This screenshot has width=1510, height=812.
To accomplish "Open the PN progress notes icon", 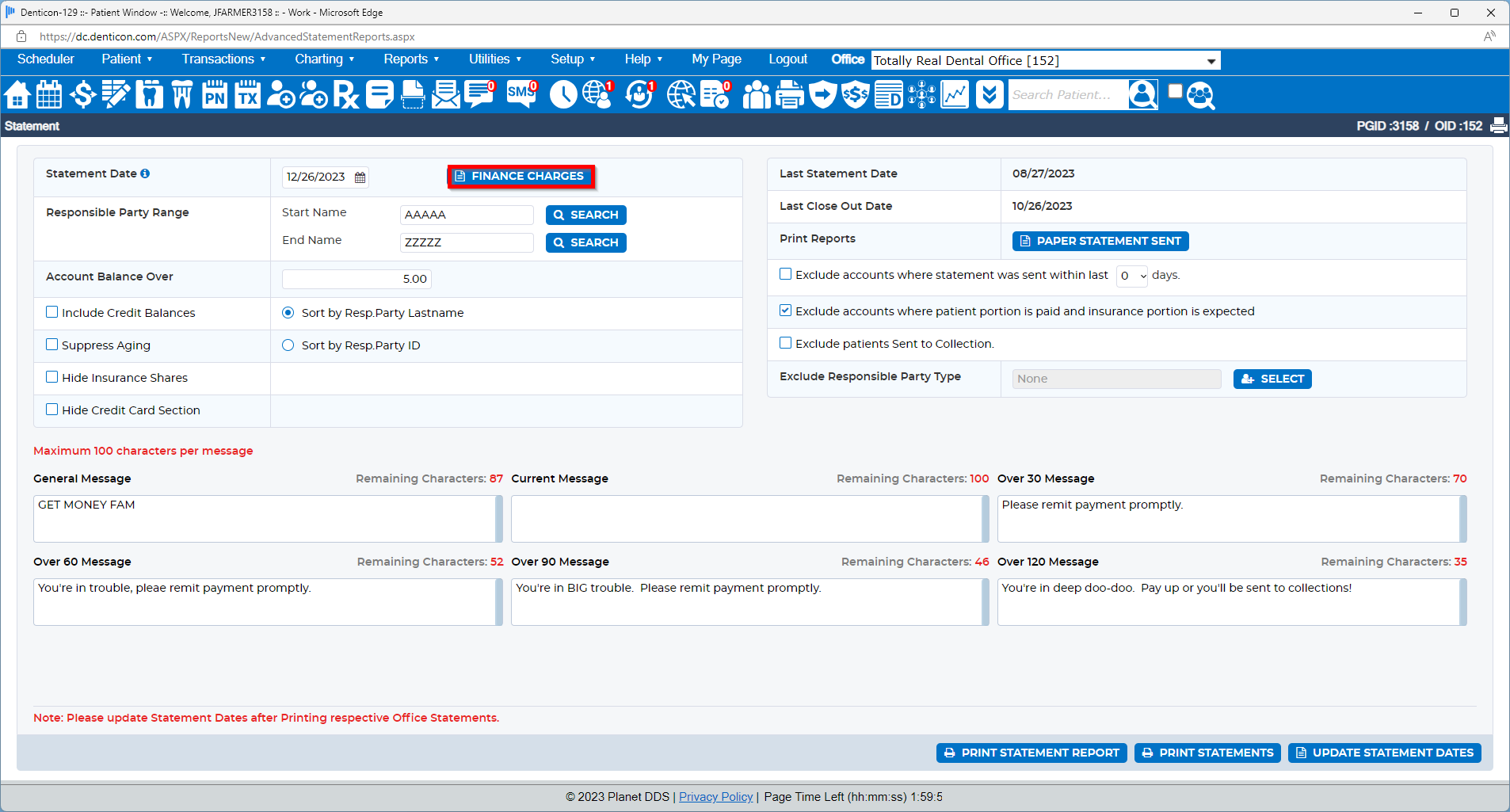I will pyautogui.click(x=214, y=94).
